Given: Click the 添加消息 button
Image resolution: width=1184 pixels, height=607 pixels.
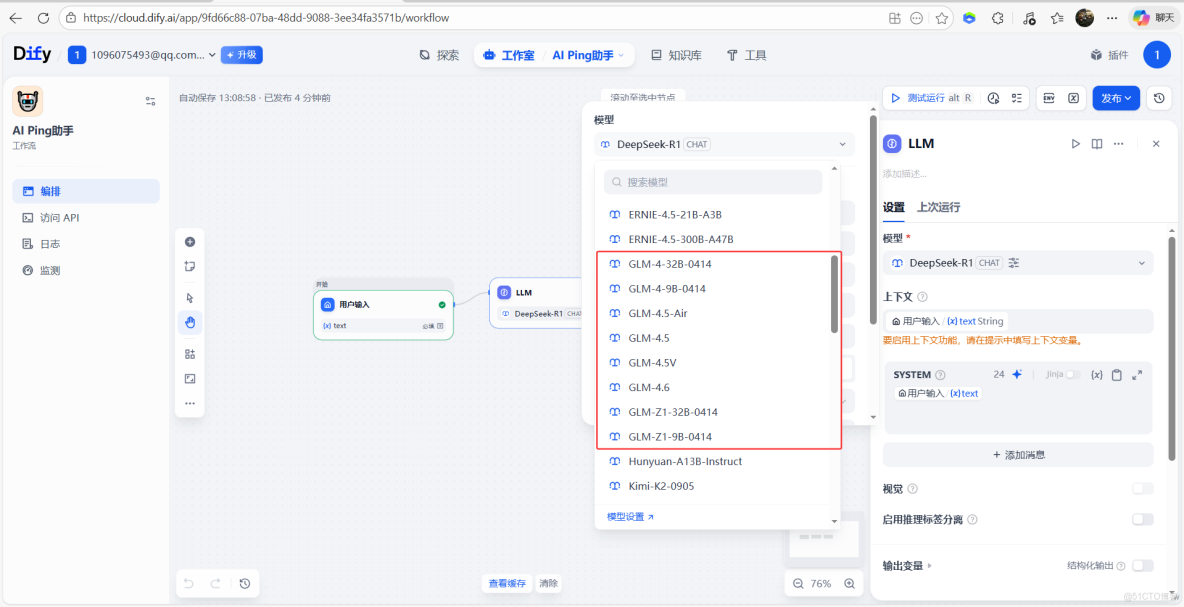Looking at the screenshot, I should (x=1017, y=454).
